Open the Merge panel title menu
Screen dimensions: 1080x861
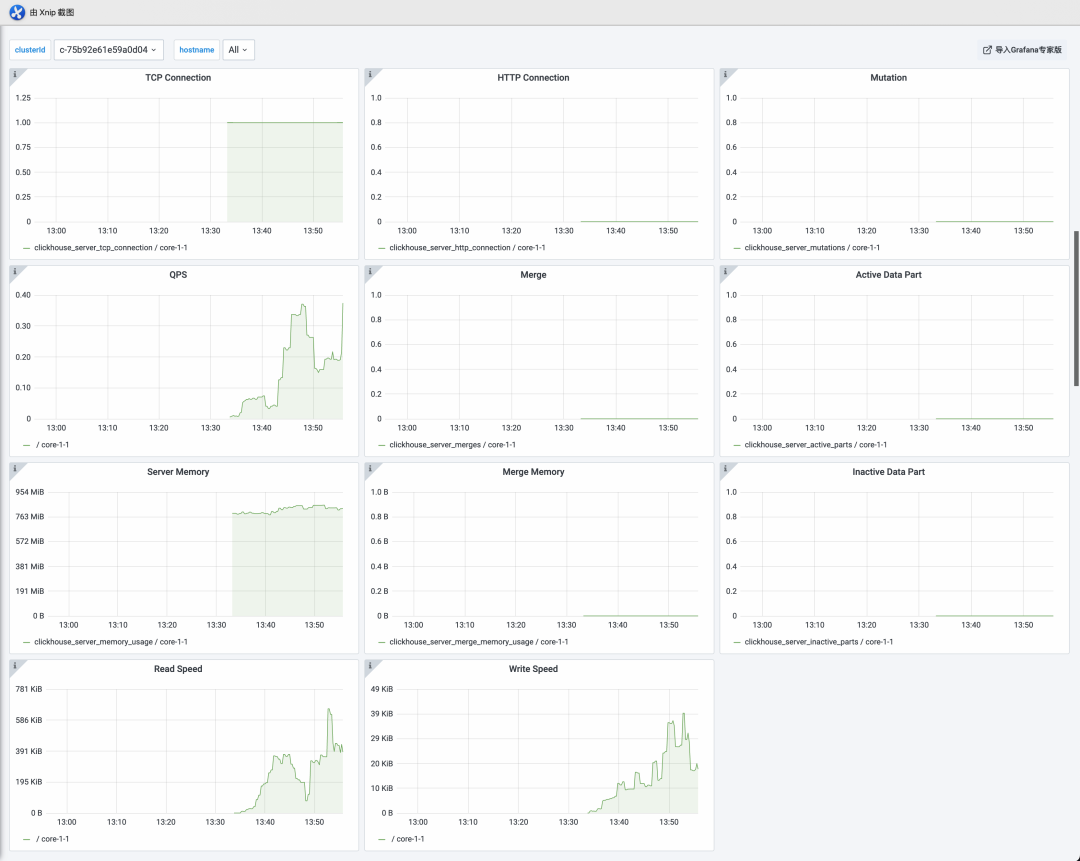pyautogui.click(x=533, y=275)
